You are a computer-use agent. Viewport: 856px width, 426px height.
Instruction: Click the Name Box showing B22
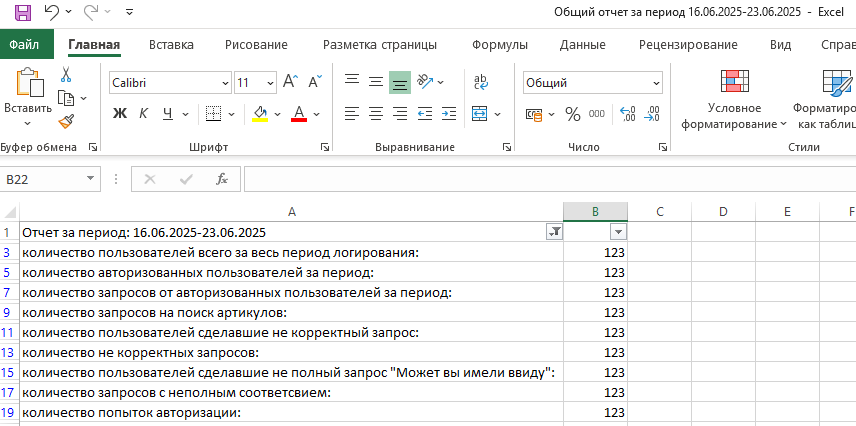[50, 179]
